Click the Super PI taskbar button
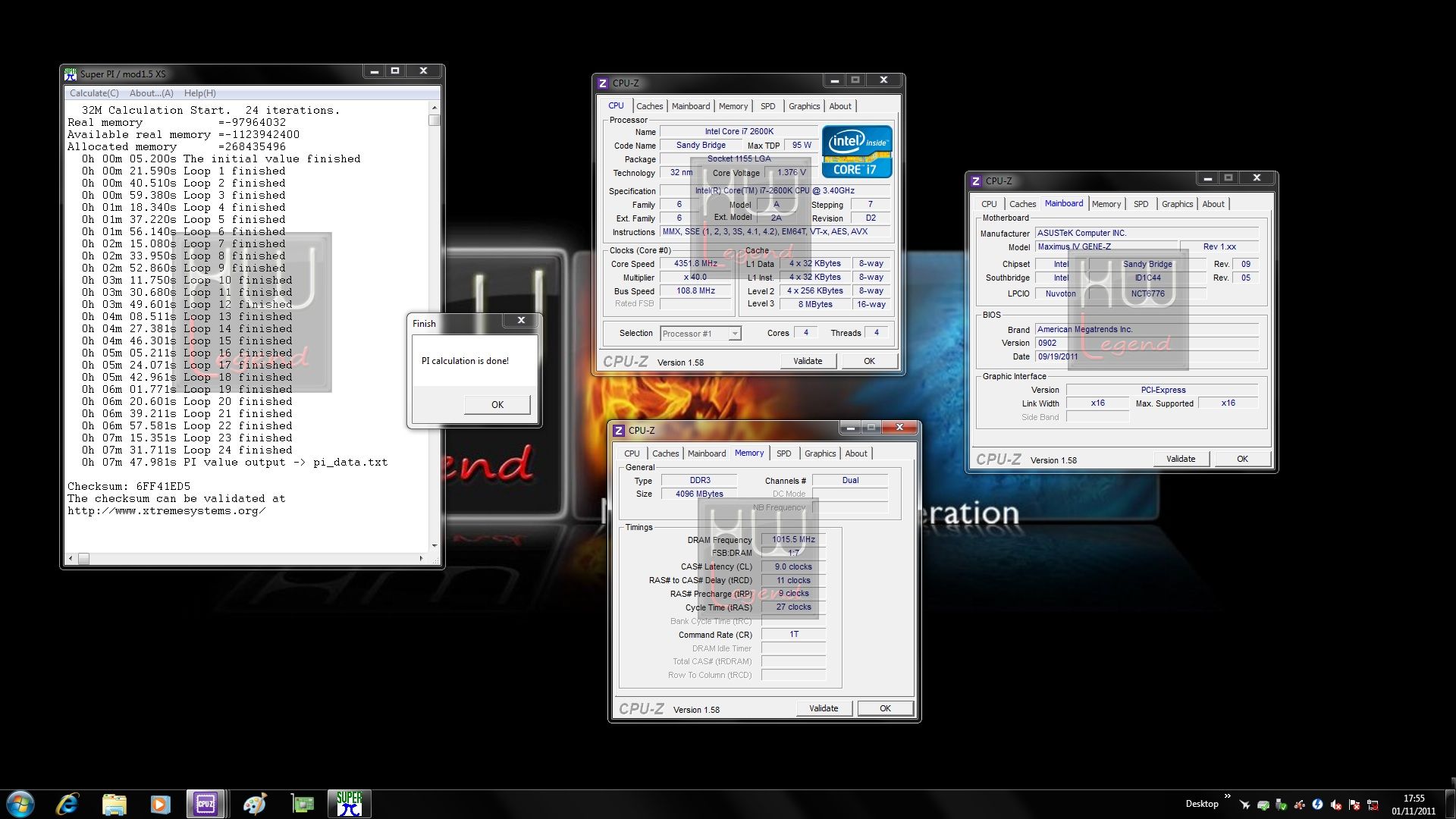Screen dimensions: 1456x819 pos(350,804)
